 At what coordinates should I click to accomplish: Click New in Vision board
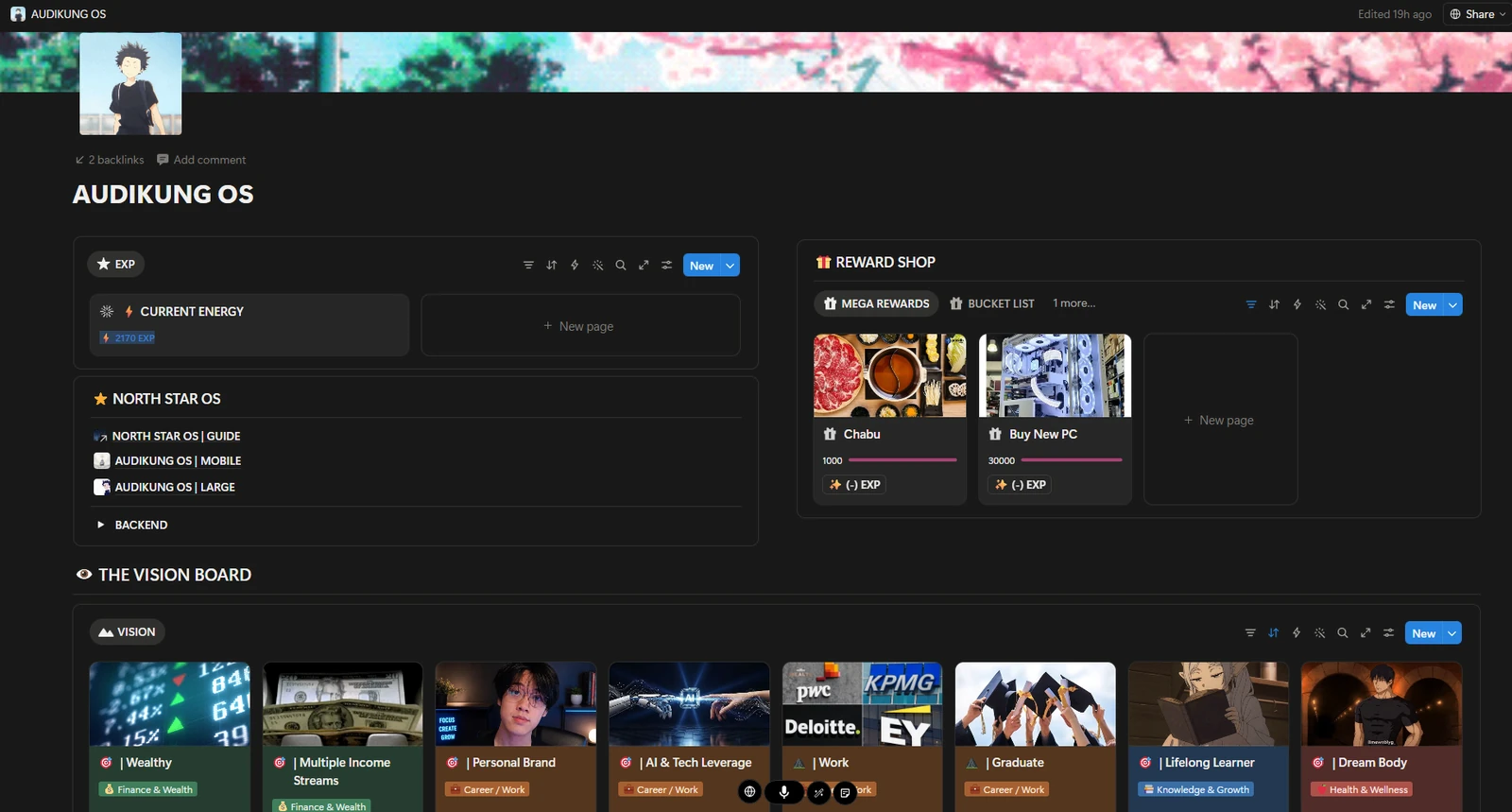1423,633
